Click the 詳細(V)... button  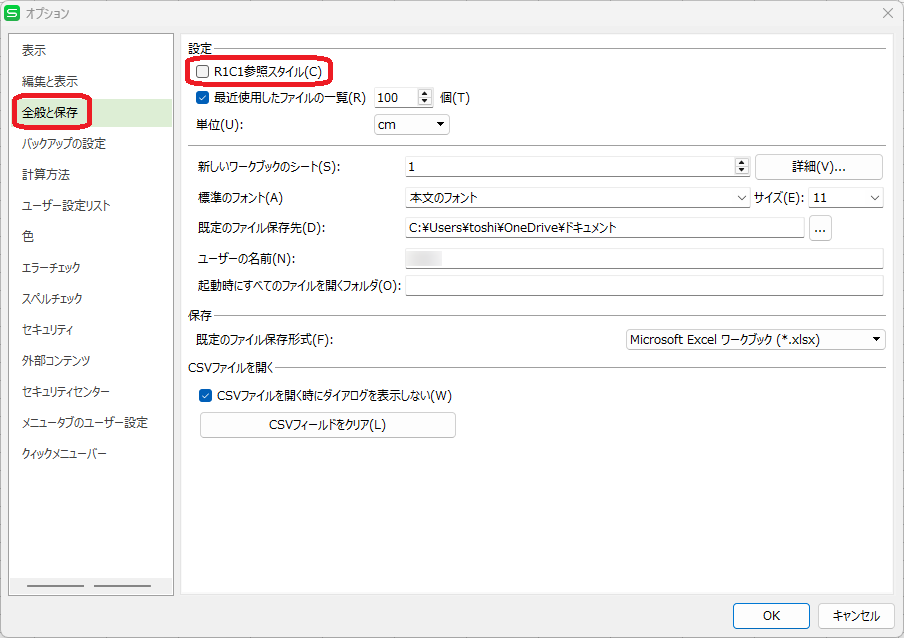point(819,167)
